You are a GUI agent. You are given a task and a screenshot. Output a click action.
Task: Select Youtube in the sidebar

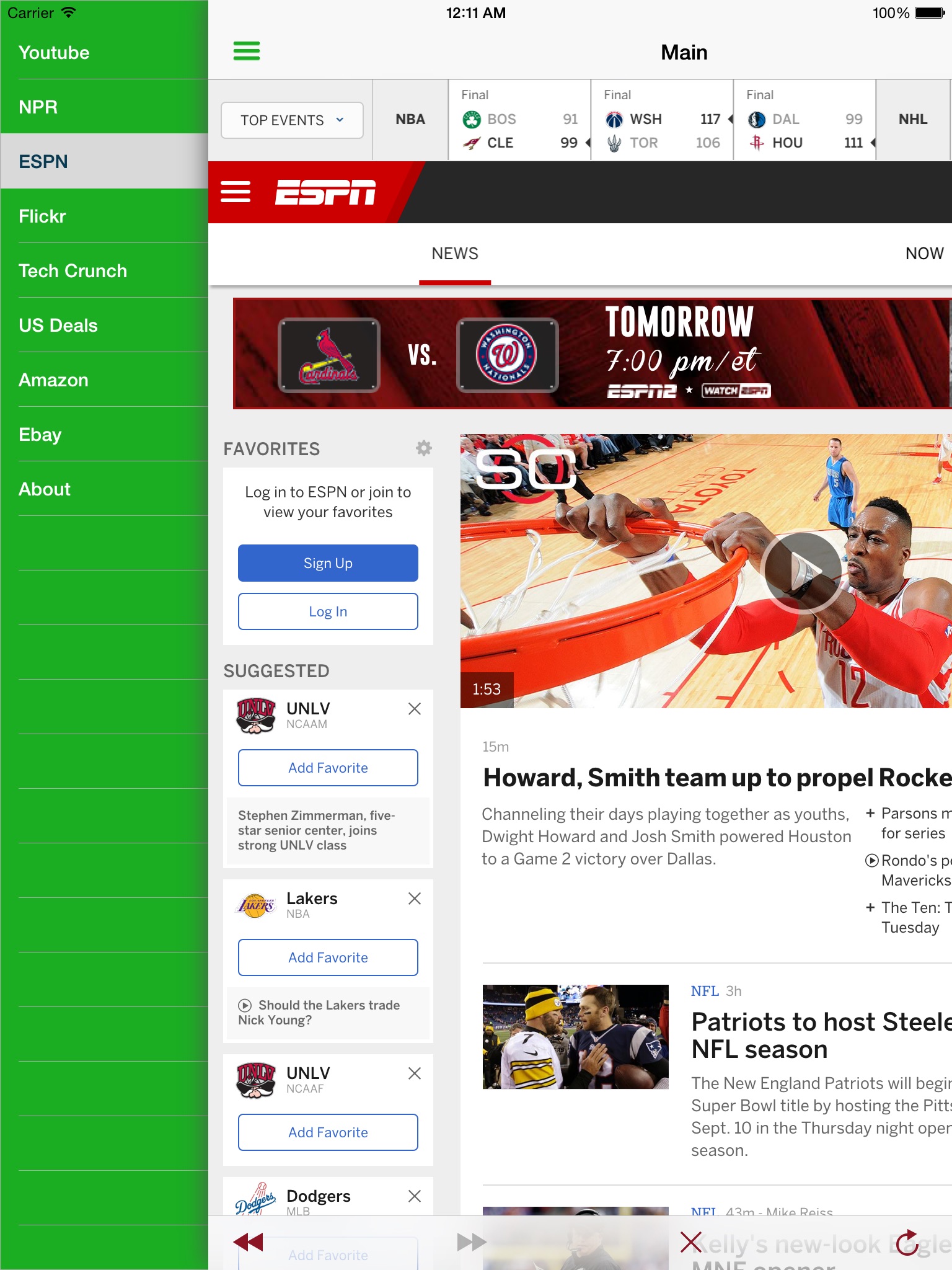[104, 52]
